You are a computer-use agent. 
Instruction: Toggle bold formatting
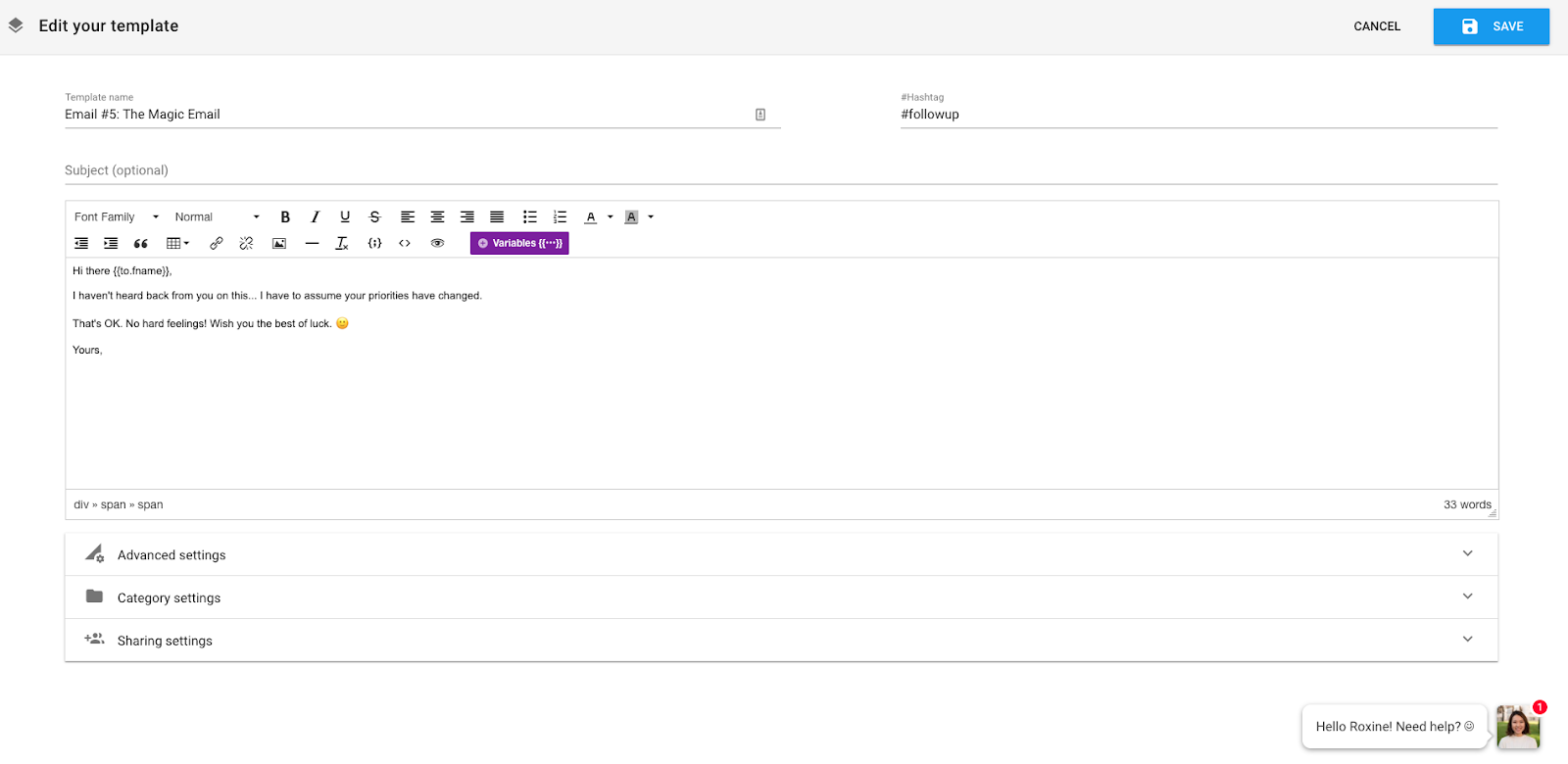click(x=285, y=217)
